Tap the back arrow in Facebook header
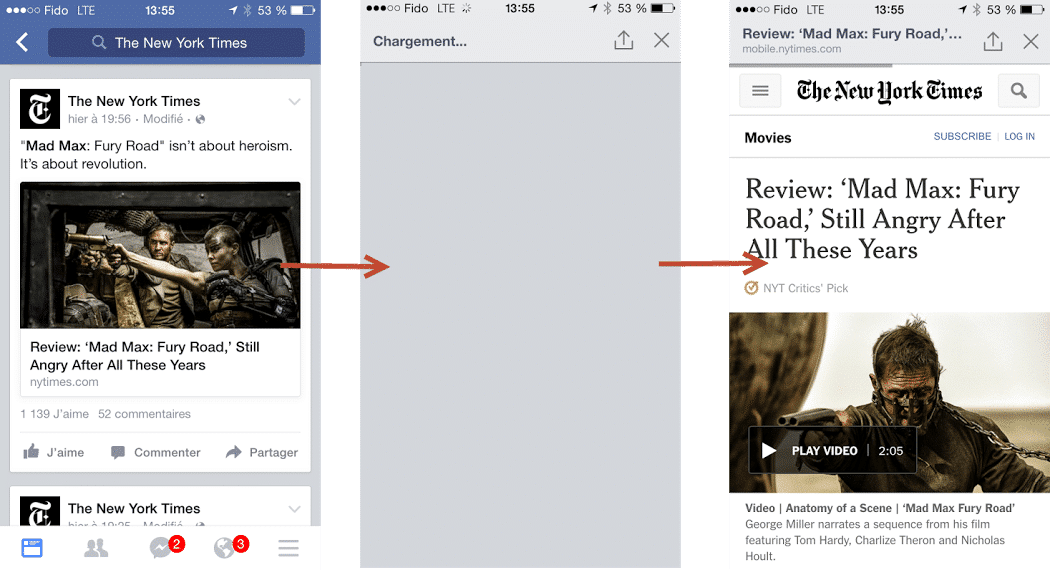This screenshot has height=570, width=1050. click(22, 43)
